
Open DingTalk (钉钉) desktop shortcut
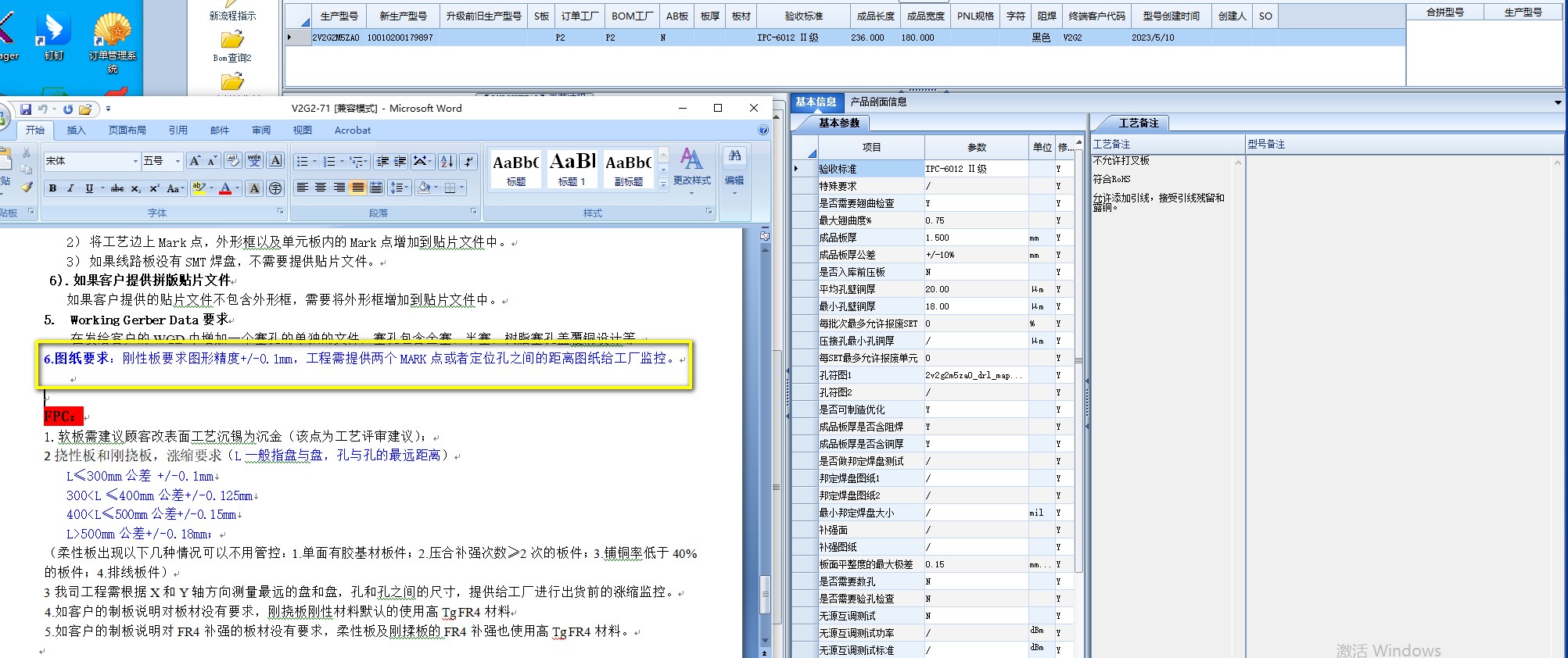53,37
